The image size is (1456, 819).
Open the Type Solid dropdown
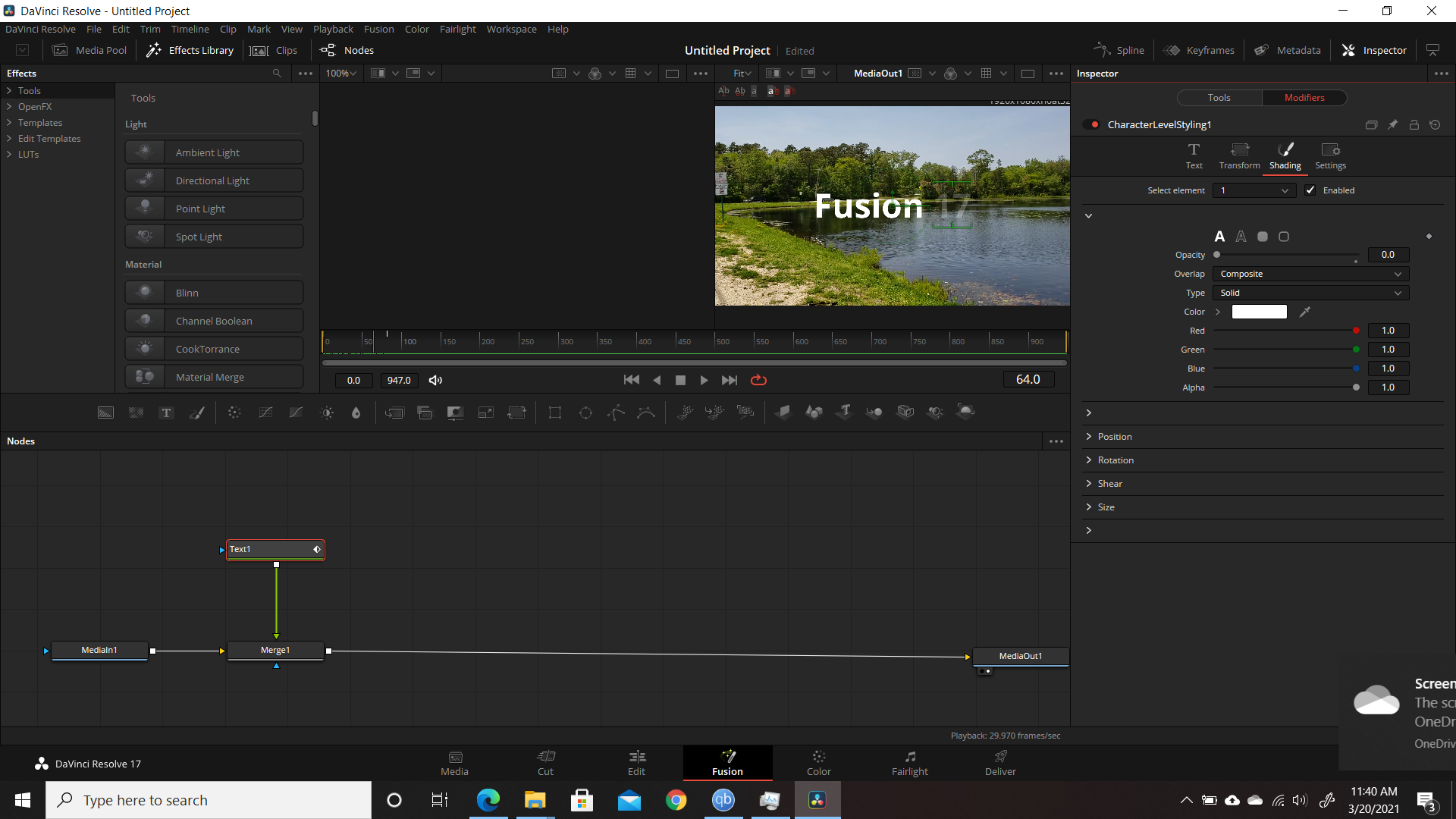(x=1310, y=293)
